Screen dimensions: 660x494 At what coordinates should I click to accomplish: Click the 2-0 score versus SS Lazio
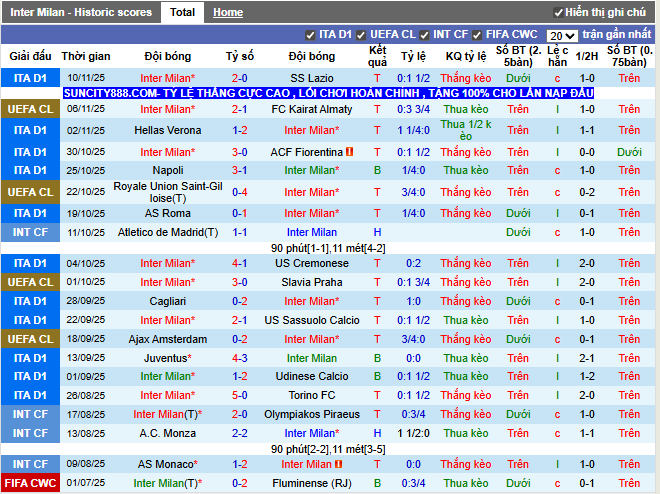(x=240, y=78)
